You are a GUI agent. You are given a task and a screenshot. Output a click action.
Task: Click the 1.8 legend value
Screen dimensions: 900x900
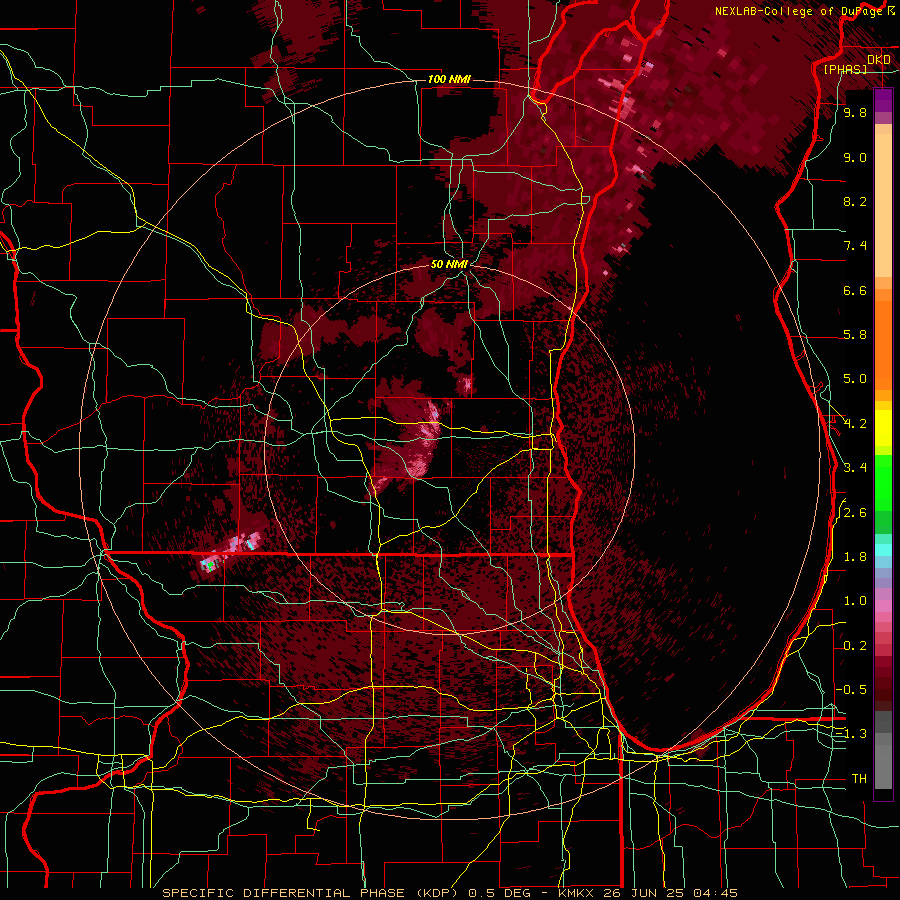pyautogui.click(x=855, y=557)
